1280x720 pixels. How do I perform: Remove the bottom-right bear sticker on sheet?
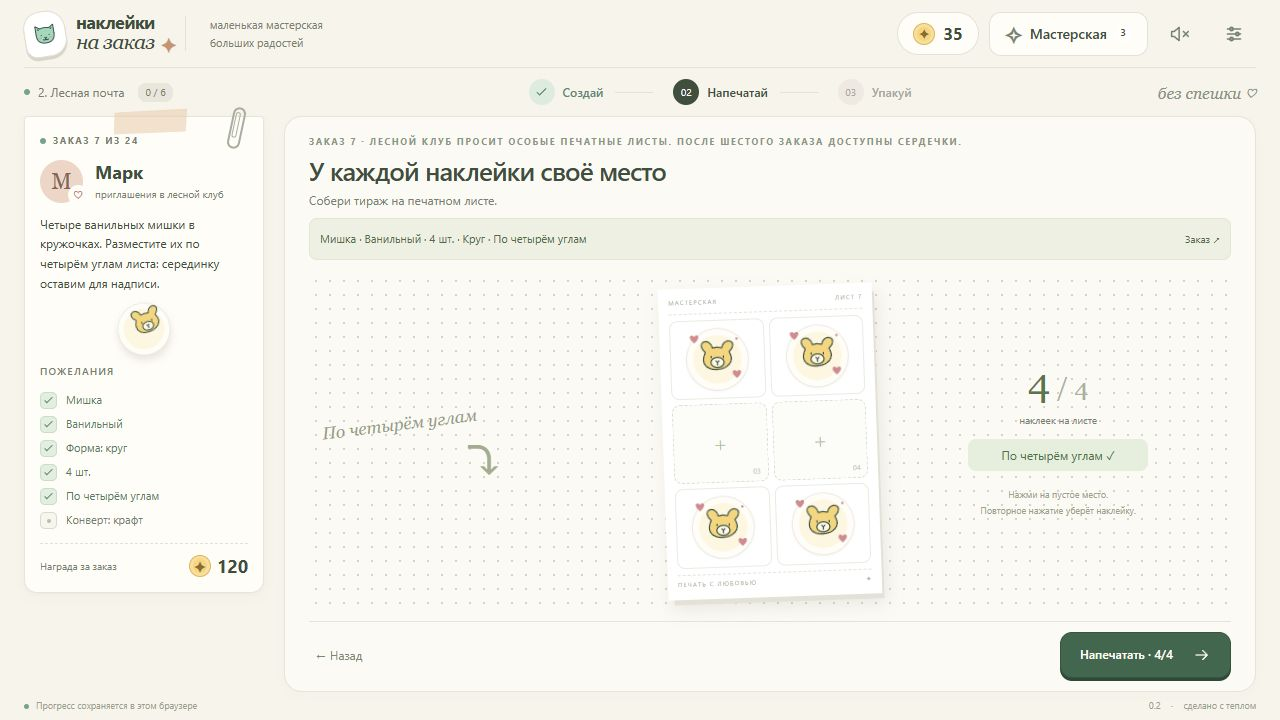pos(822,523)
